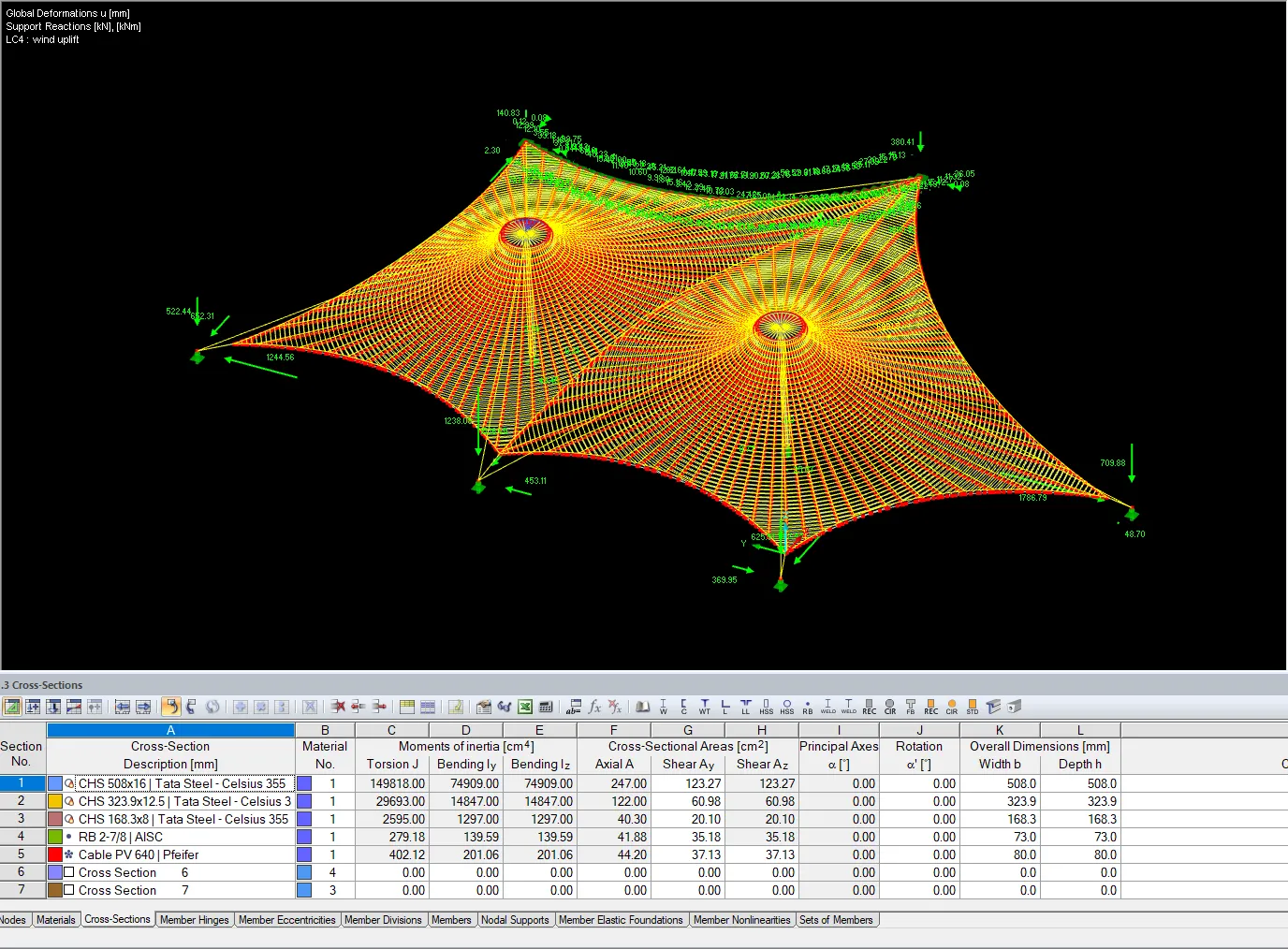Screen dimensions: 1288x949
Task: Select the LL double angle section icon
Action: (746, 707)
